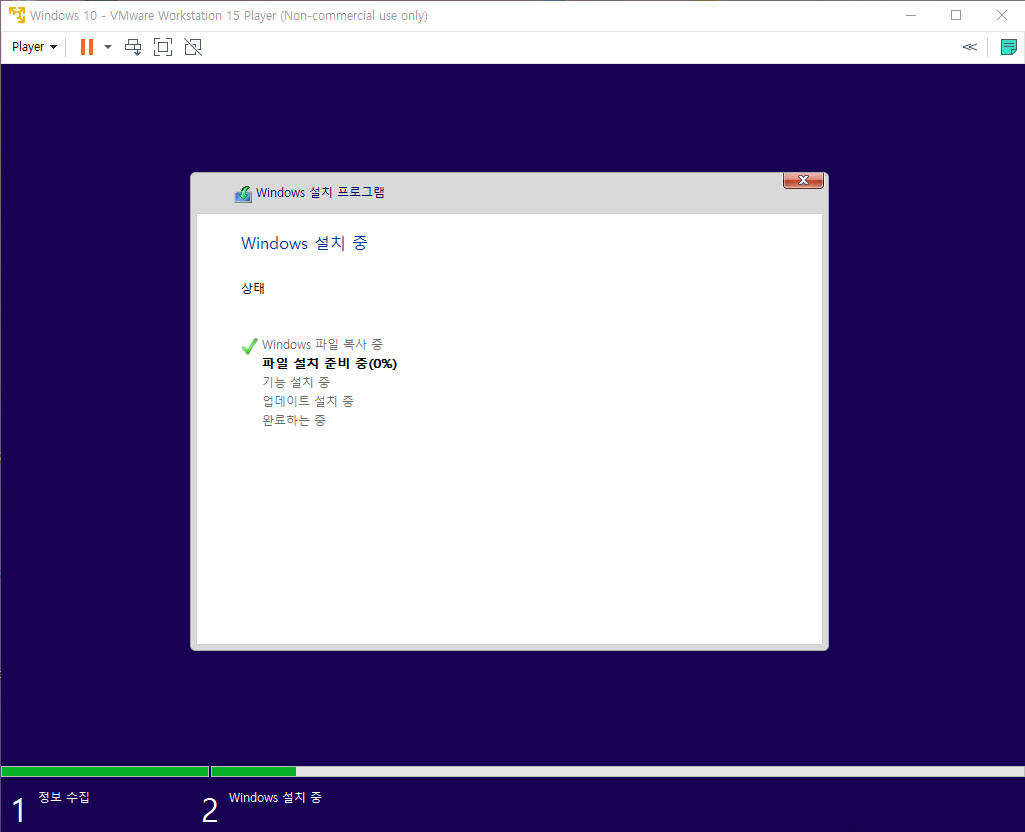
Task: Click the '상태' label
Action: 252,288
